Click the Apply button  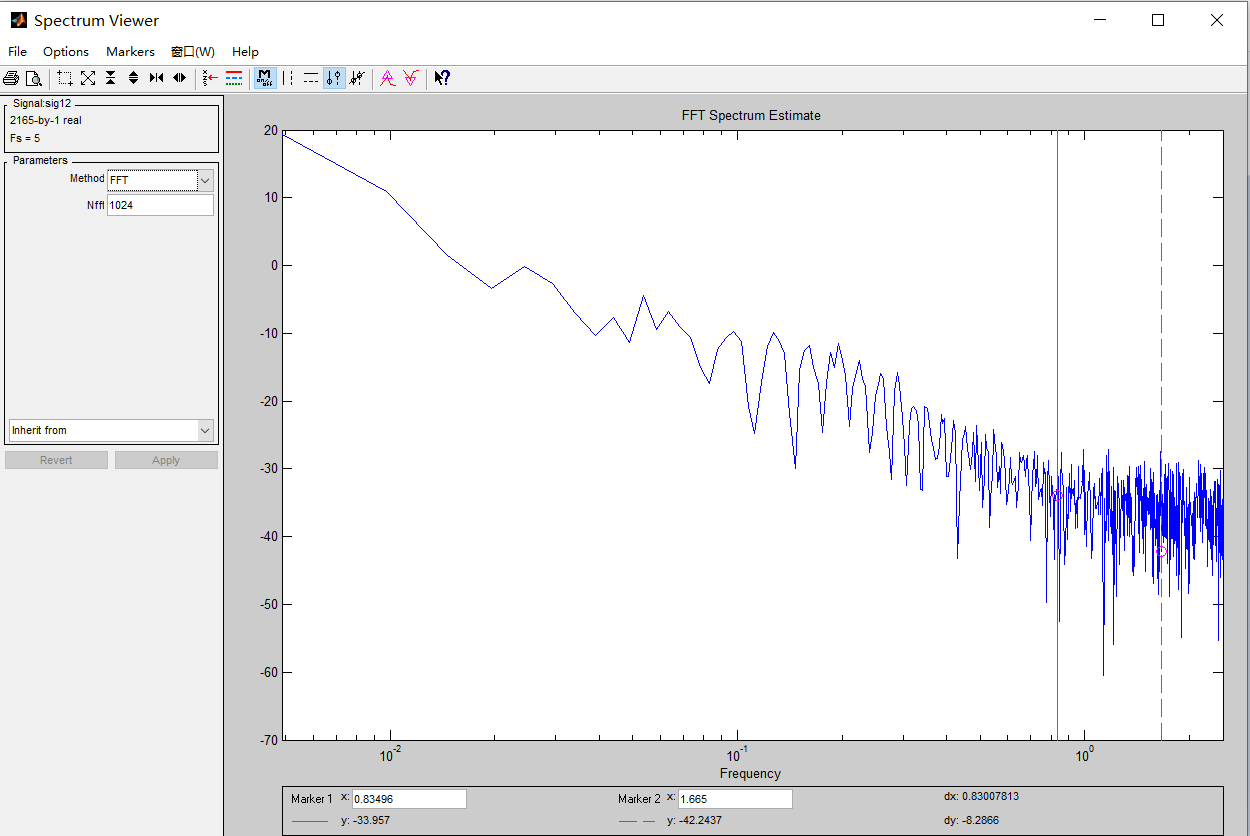coord(166,460)
